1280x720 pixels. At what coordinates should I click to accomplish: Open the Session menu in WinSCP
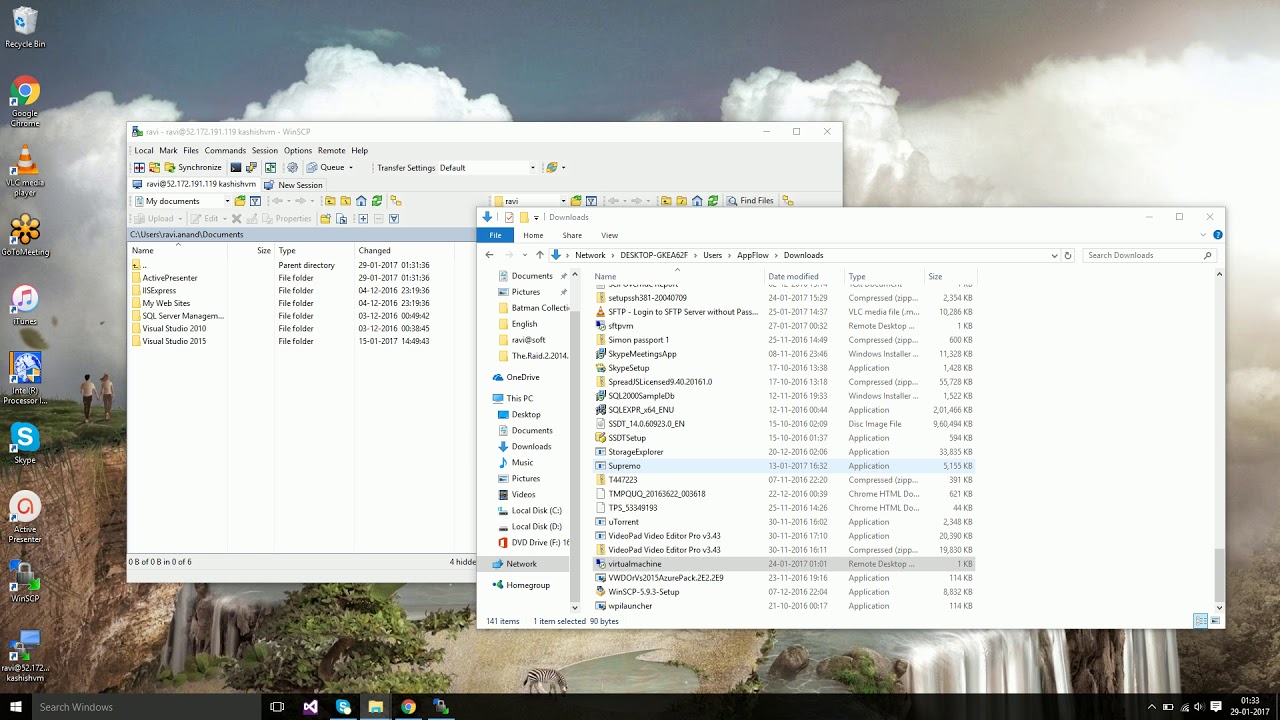pos(265,151)
